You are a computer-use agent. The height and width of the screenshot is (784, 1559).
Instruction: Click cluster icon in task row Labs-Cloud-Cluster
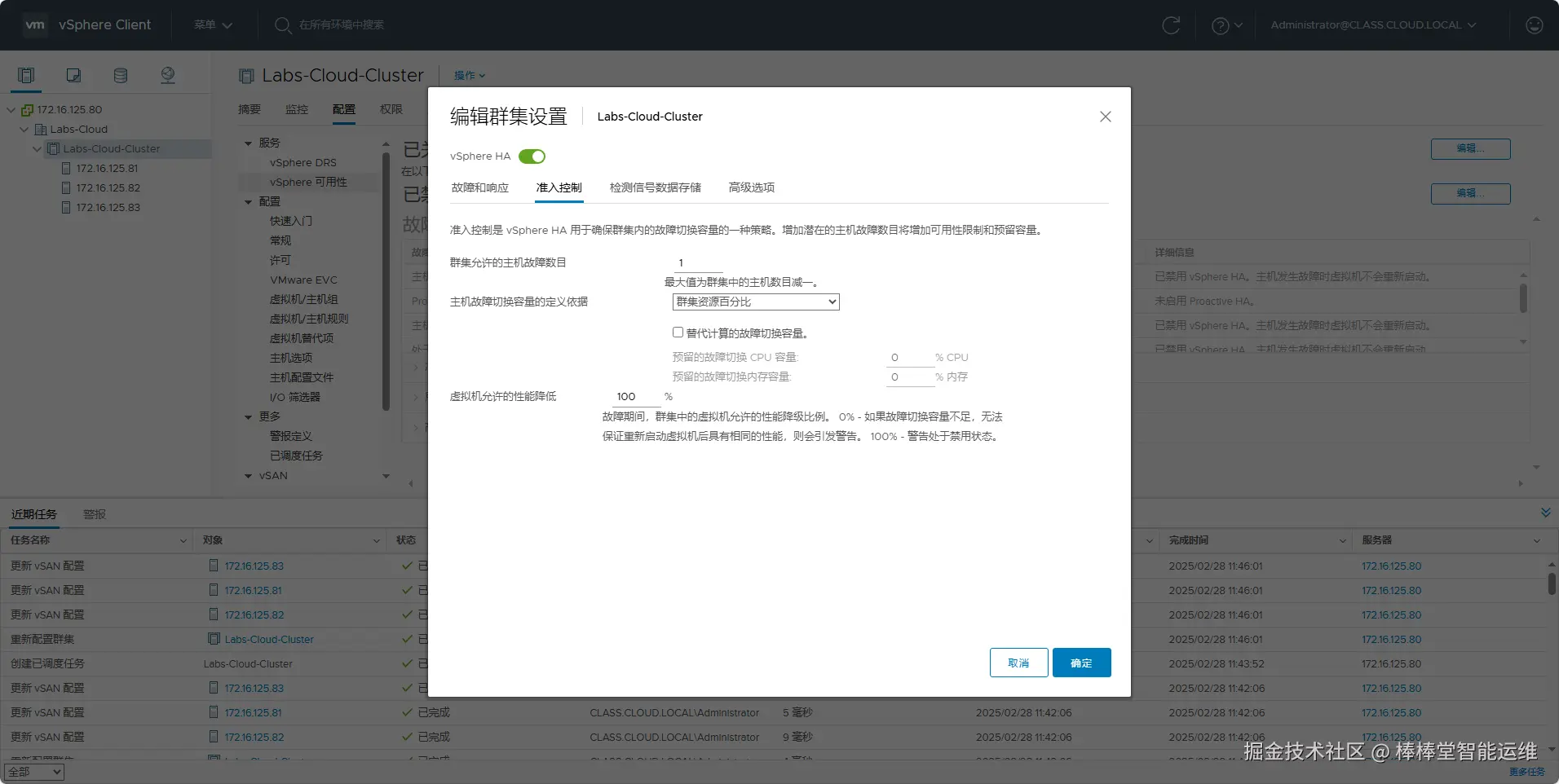(214, 639)
